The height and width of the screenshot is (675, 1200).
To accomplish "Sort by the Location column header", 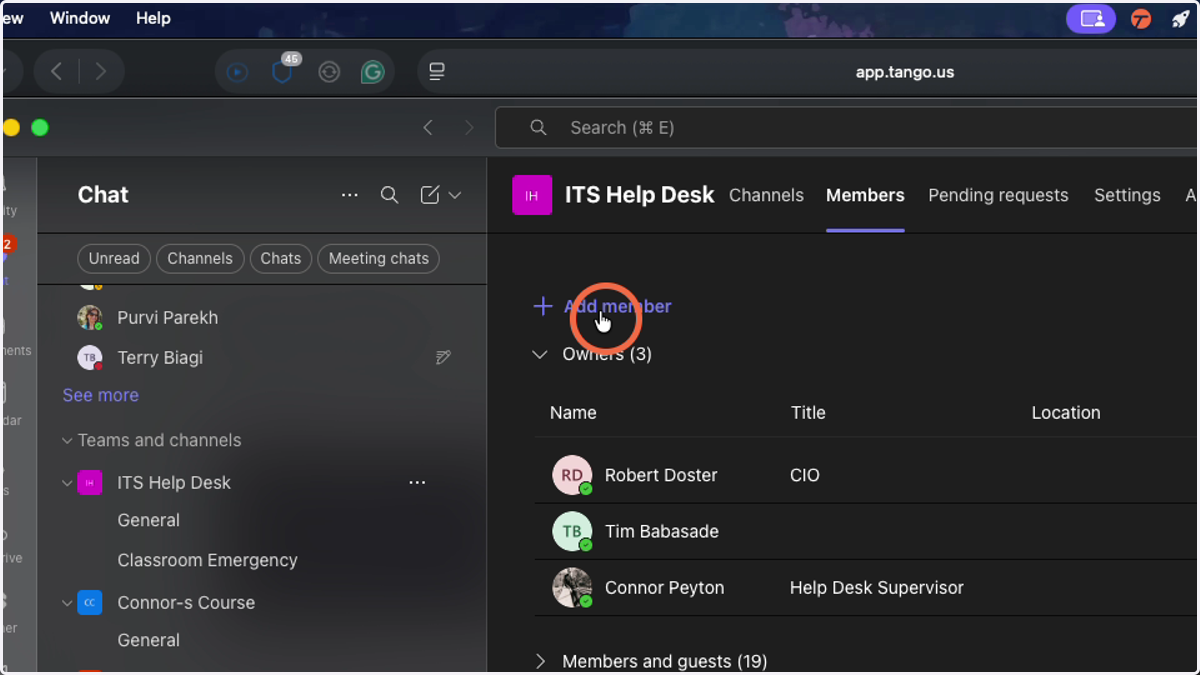I will [1066, 412].
